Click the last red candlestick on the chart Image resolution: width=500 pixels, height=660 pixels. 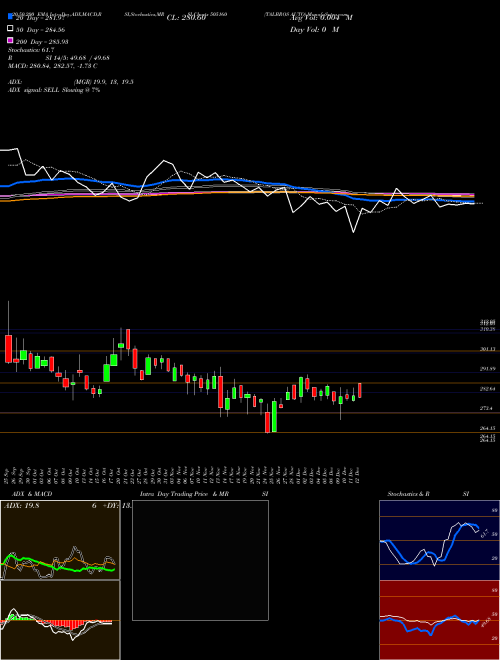[360, 391]
